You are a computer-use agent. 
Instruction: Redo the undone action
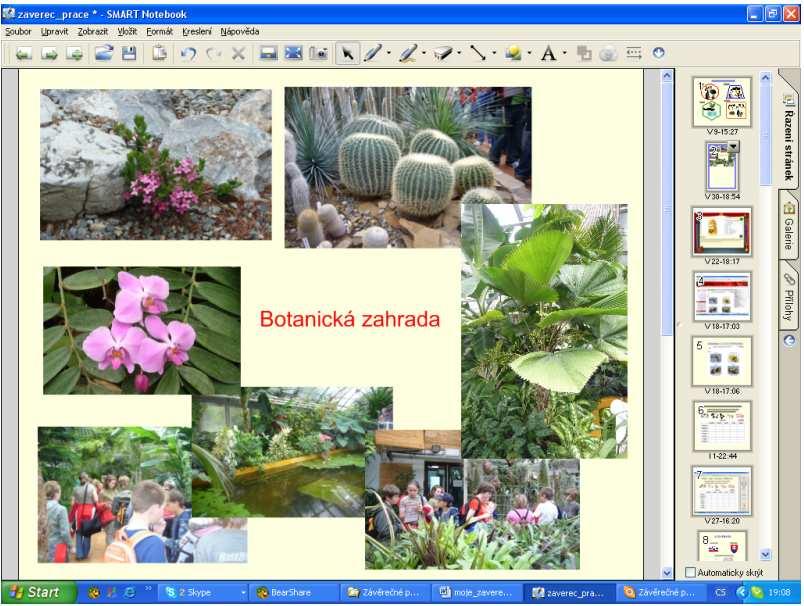click(x=213, y=53)
